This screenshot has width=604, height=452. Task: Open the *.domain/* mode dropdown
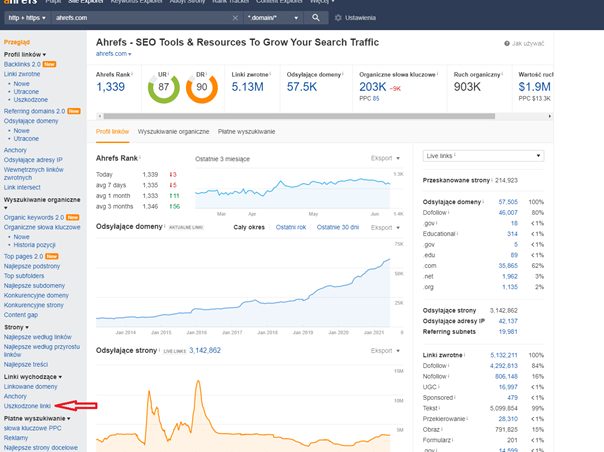pos(270,18)
